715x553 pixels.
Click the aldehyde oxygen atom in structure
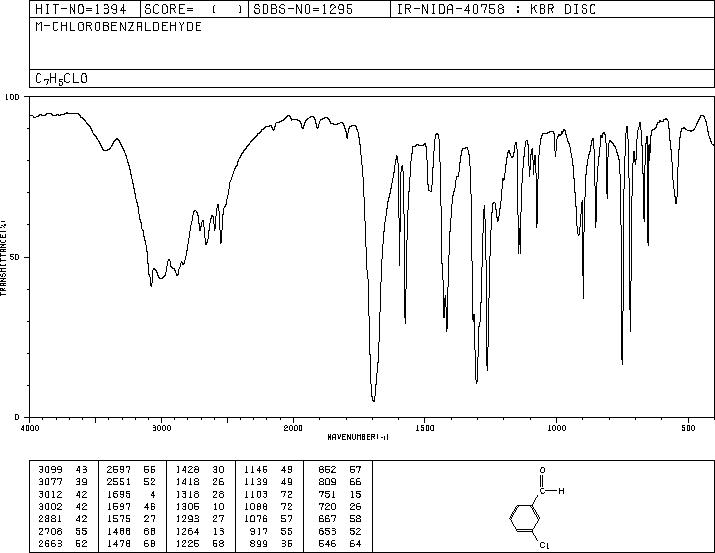click(542, 470)
